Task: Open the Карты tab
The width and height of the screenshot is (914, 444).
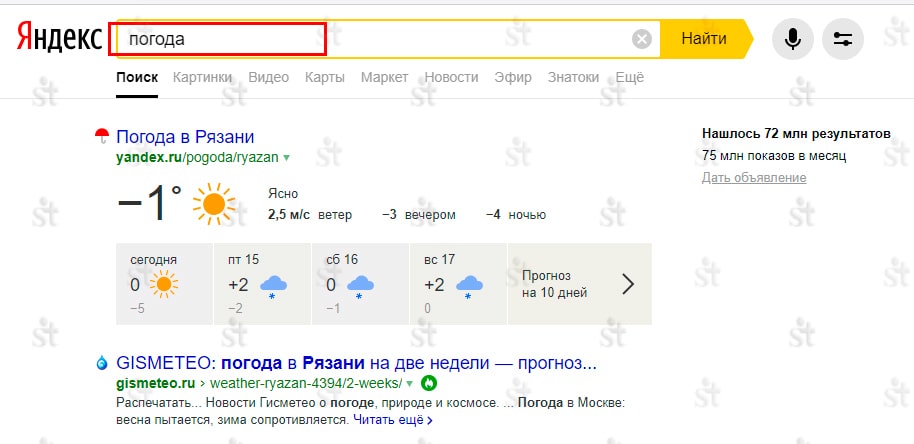Action: pos(325,77)
